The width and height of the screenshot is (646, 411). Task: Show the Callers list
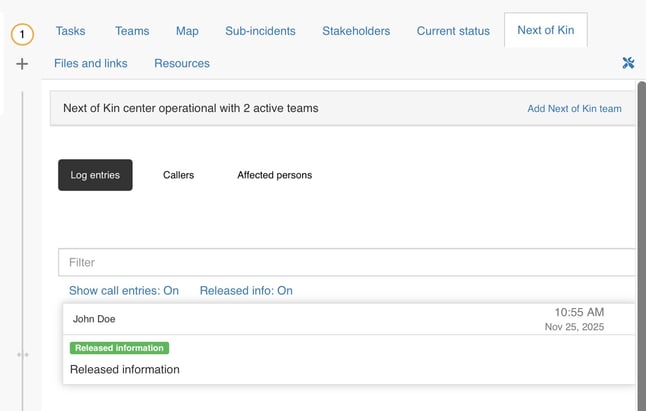[178, 175]
